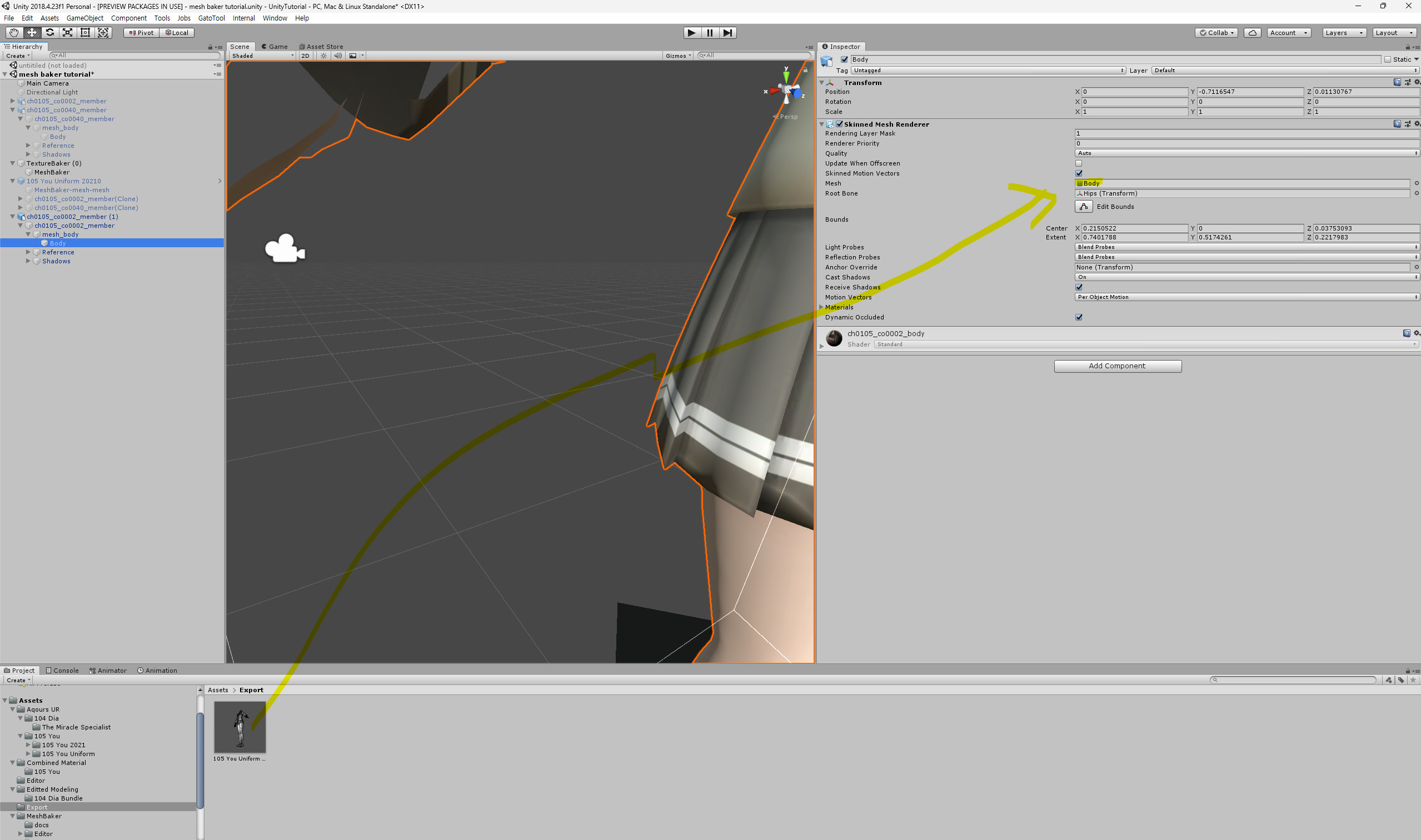
Task: Uncheck Skinned Motion Vectors
Action: click(1079, 173)
